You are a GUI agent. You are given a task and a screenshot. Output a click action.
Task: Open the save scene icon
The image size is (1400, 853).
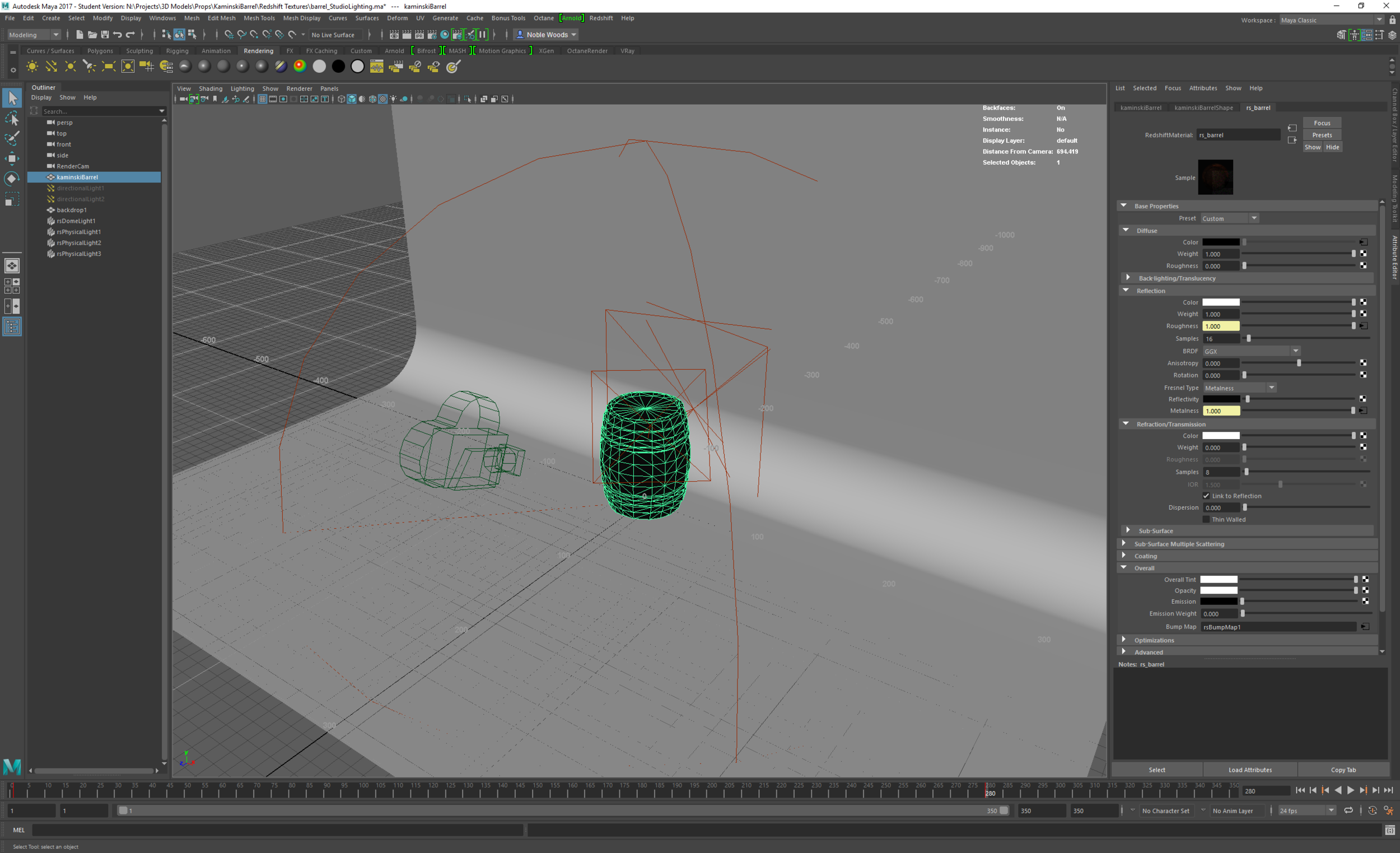pos(105,35)
